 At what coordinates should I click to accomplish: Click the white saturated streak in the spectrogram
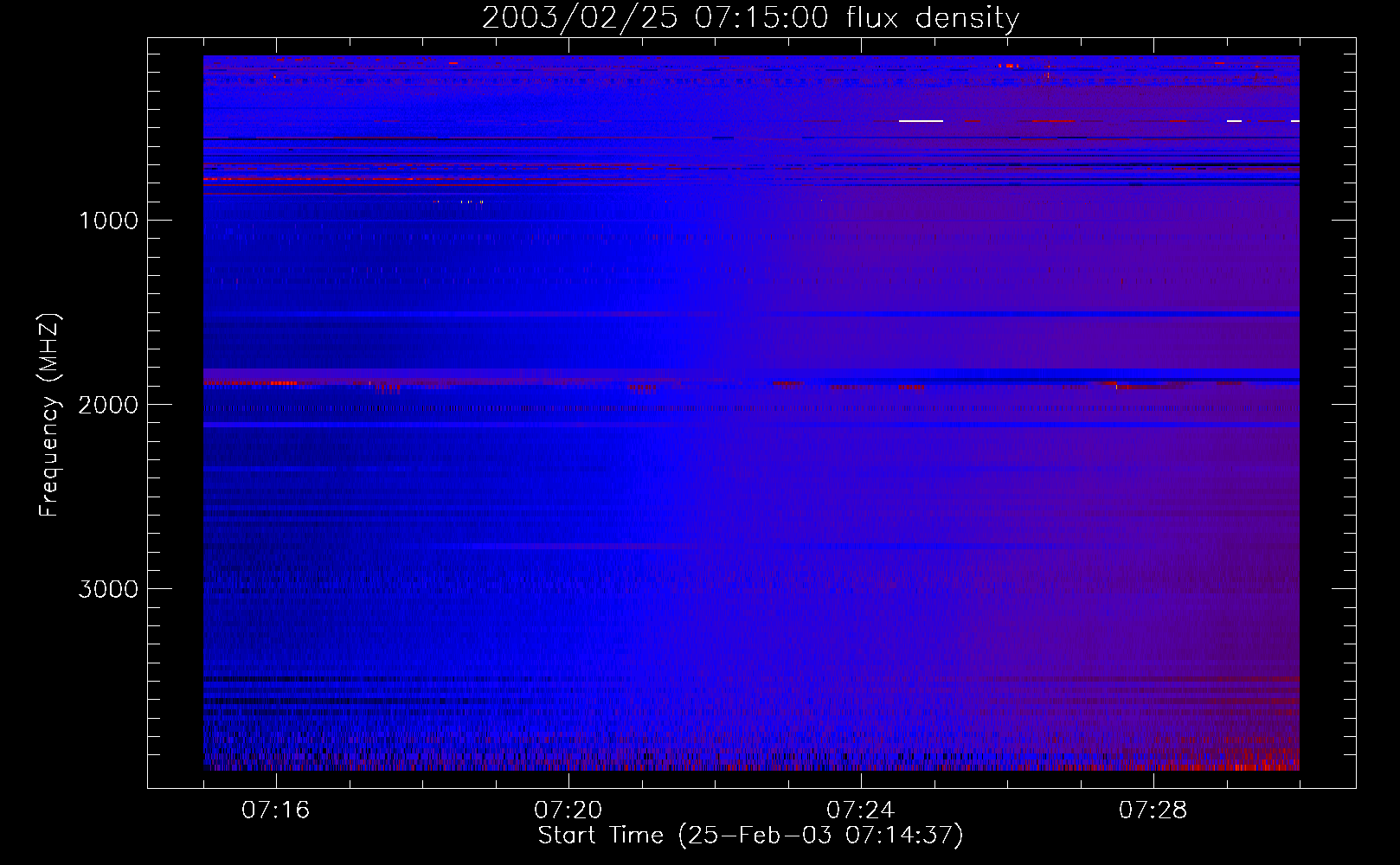[x=921, y=121]
